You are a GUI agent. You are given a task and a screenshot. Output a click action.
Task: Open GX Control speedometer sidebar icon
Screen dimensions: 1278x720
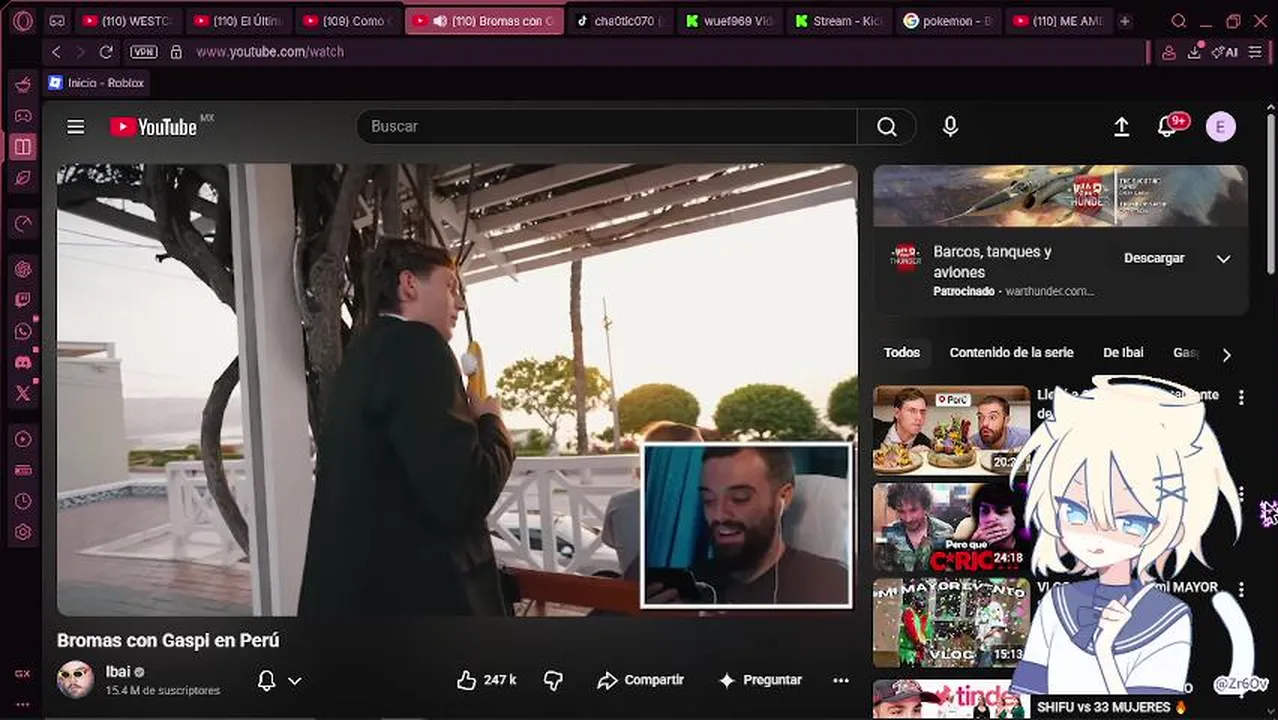(22, 224)
